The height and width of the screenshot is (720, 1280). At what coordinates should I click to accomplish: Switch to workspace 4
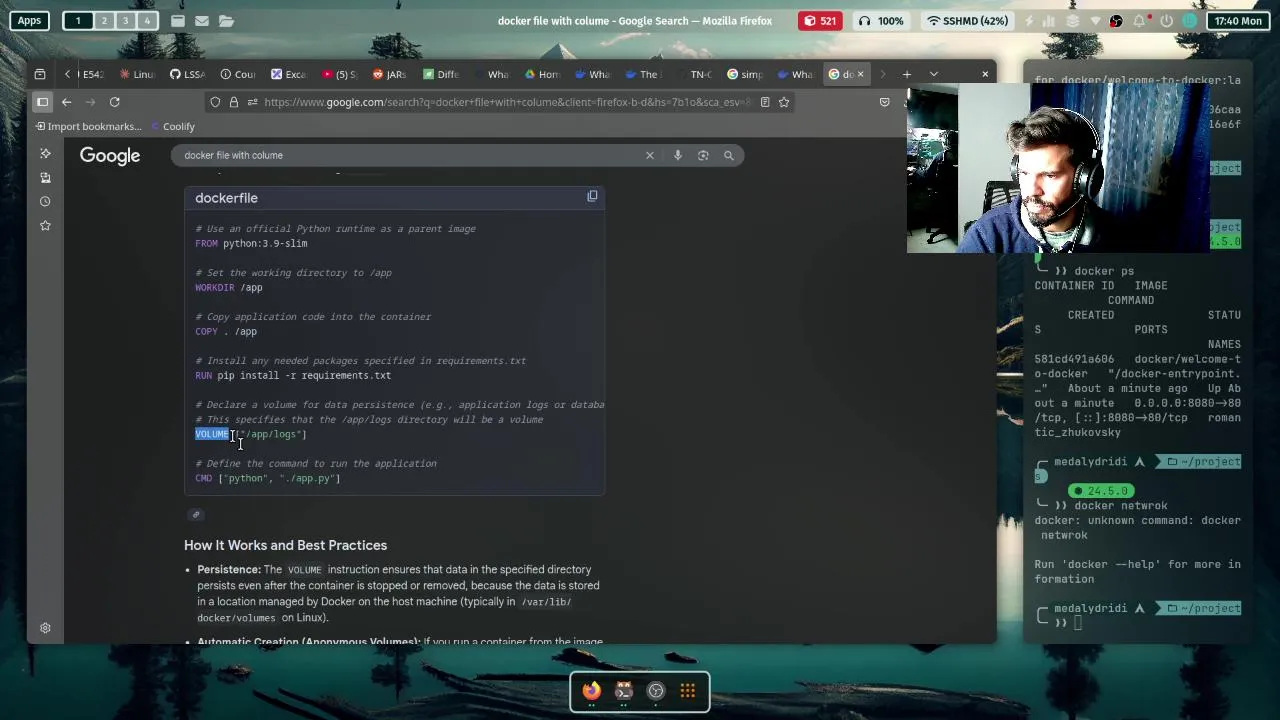147,21
